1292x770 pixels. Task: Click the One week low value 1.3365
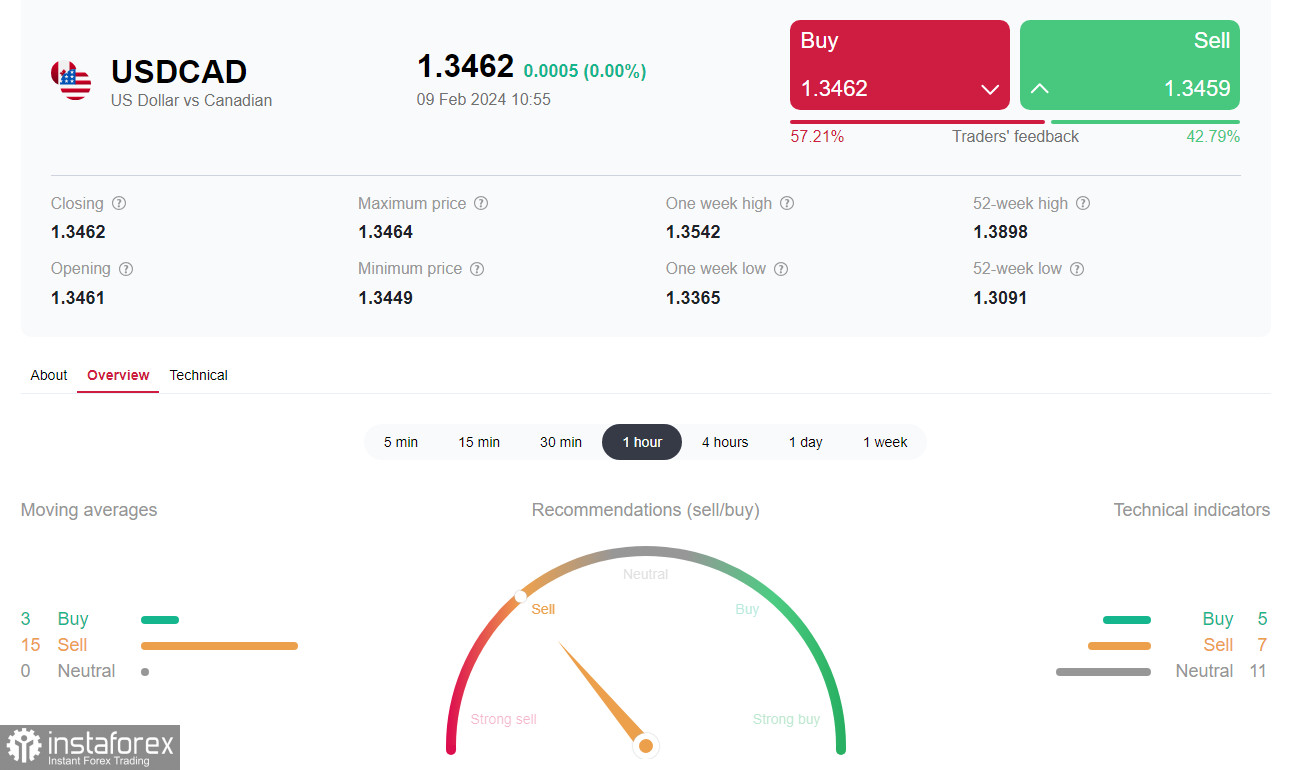point(693,298)
